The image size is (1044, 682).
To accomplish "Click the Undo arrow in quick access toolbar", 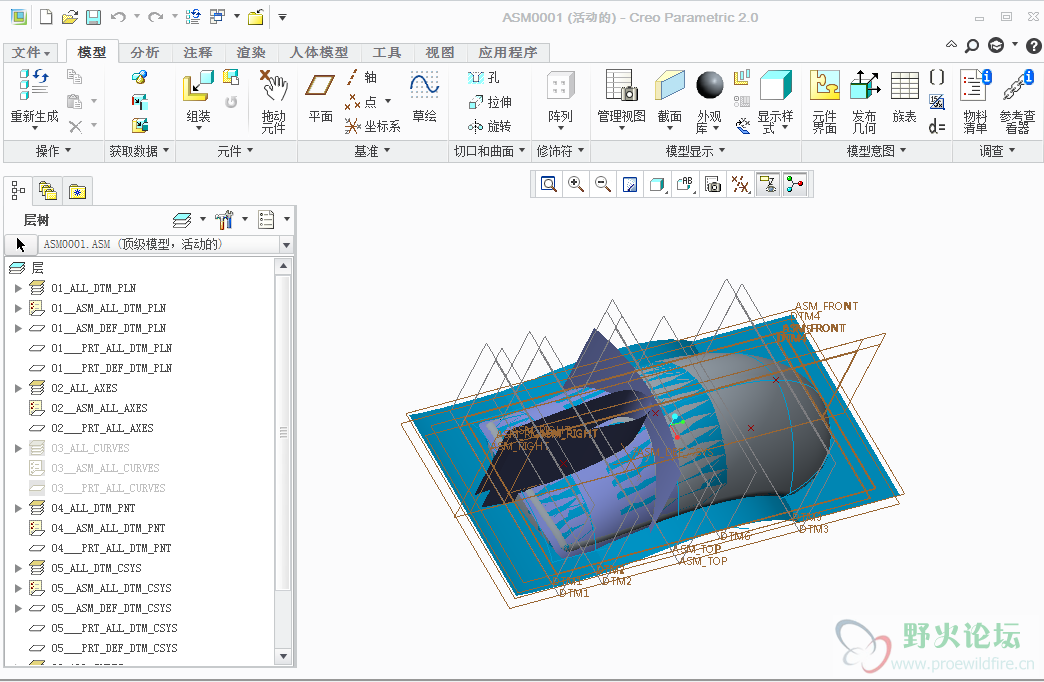I will tap(118, 17).
